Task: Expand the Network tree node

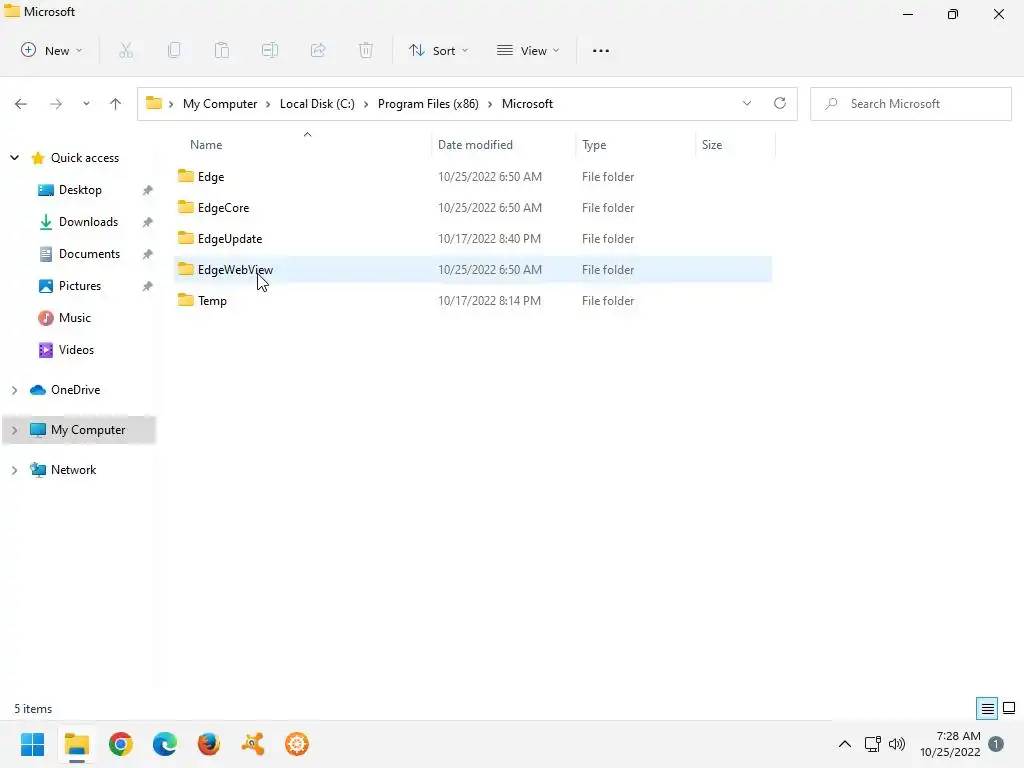Action: pos(14,470)
